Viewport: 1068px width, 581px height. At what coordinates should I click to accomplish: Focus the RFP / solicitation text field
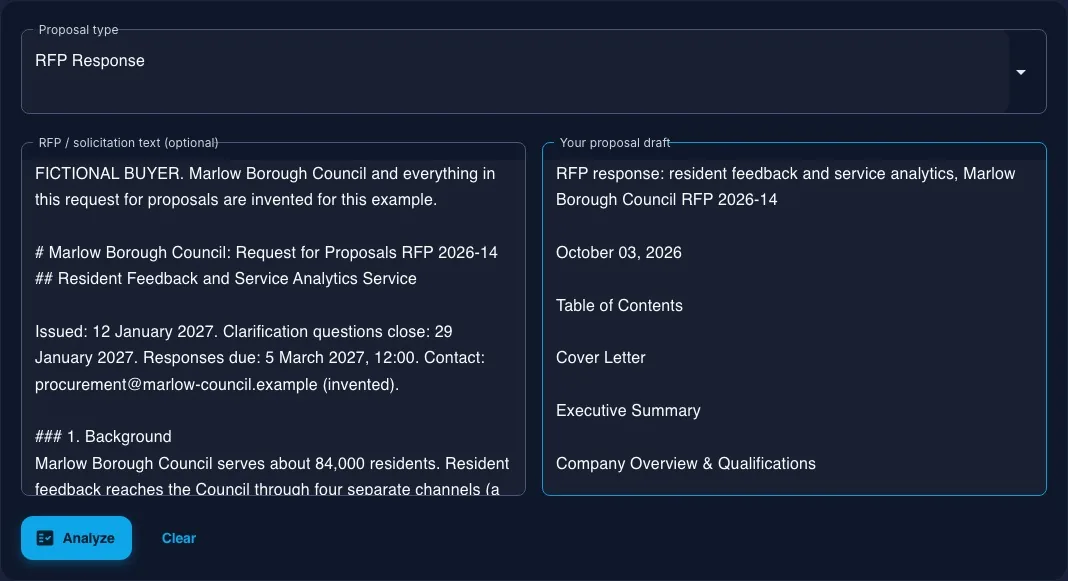coord(273,319)
